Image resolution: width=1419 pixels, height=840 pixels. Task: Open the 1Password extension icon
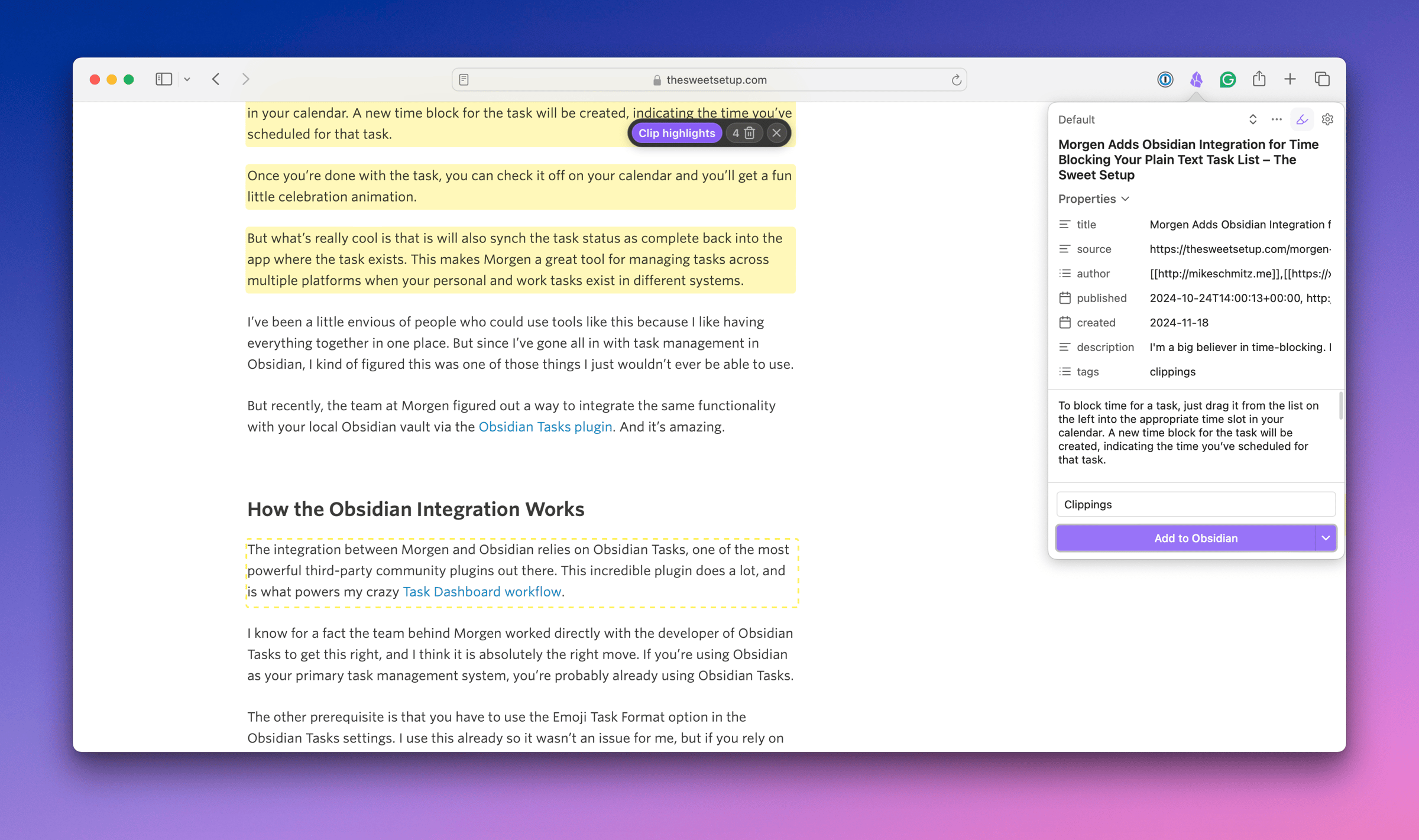click(1165, 79)
